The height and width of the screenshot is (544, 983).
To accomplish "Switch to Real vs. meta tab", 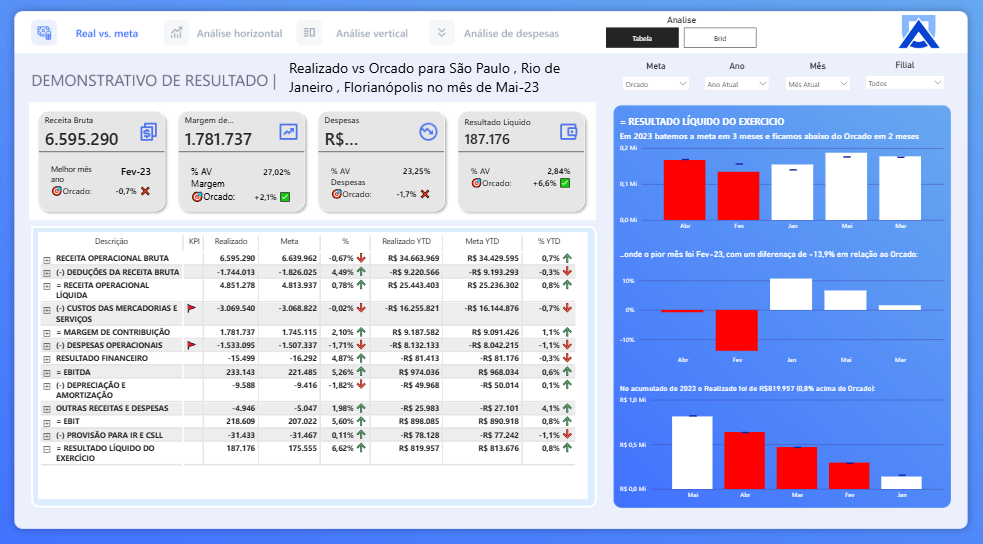I will [x=107, y=34].
